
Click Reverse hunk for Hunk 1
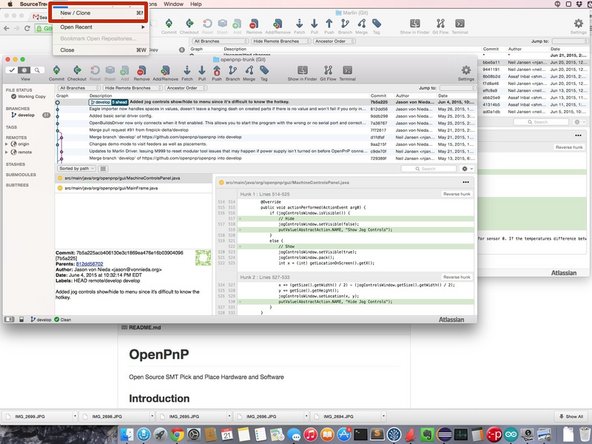click(456, 194)
